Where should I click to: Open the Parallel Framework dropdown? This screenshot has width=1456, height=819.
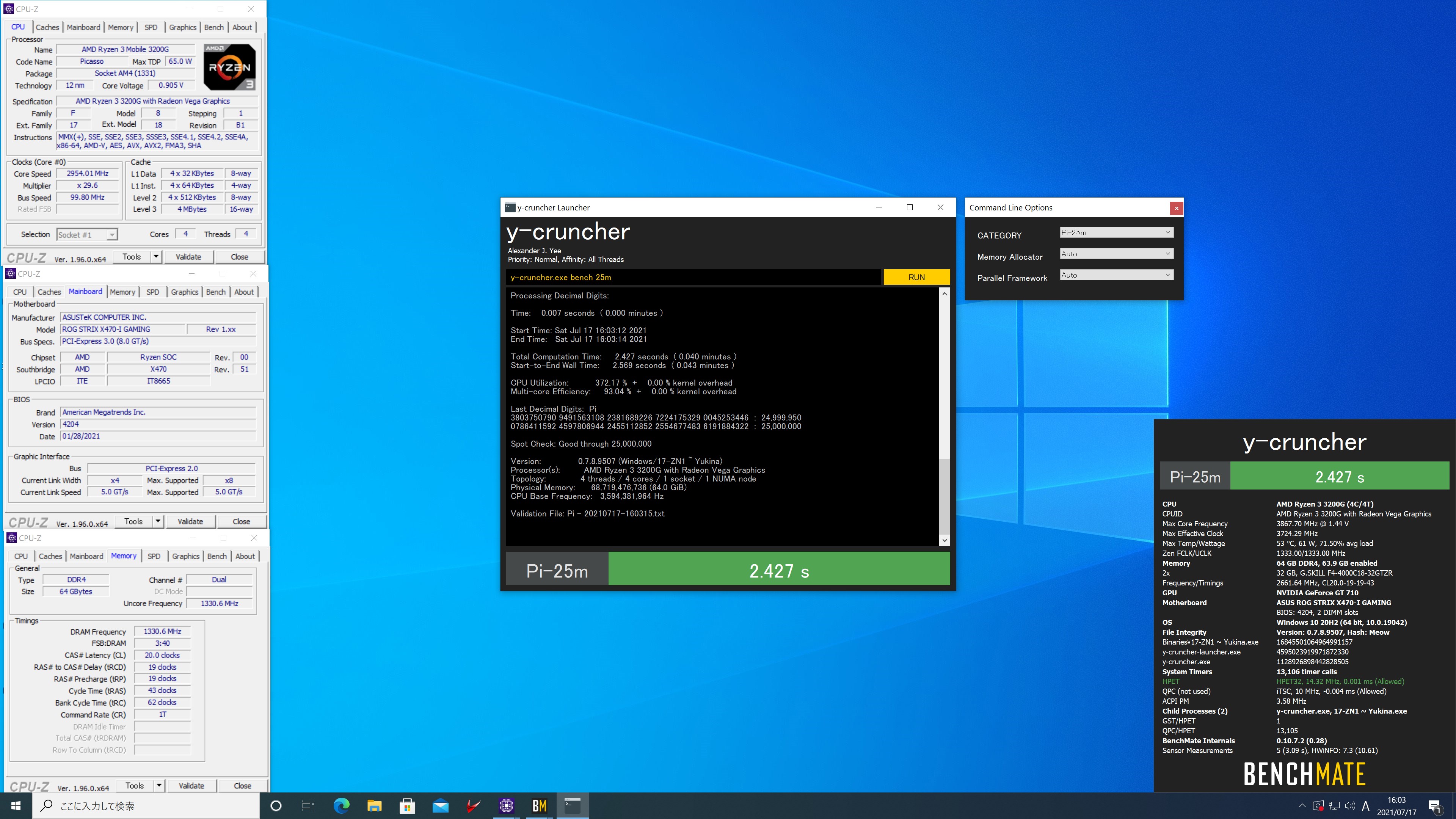coord(1116,275)
